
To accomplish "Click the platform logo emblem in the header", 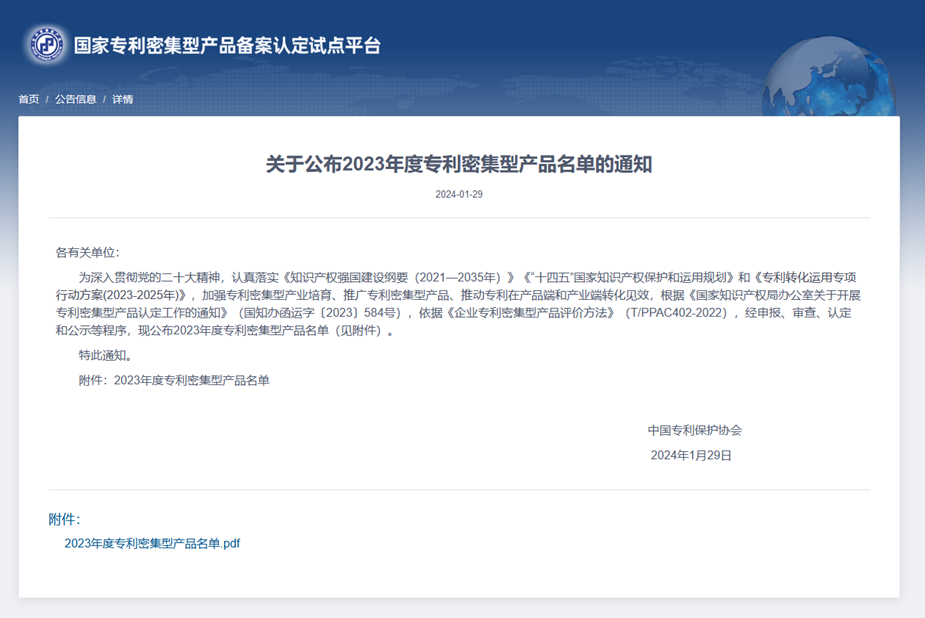I will click(x=47, y=45).
